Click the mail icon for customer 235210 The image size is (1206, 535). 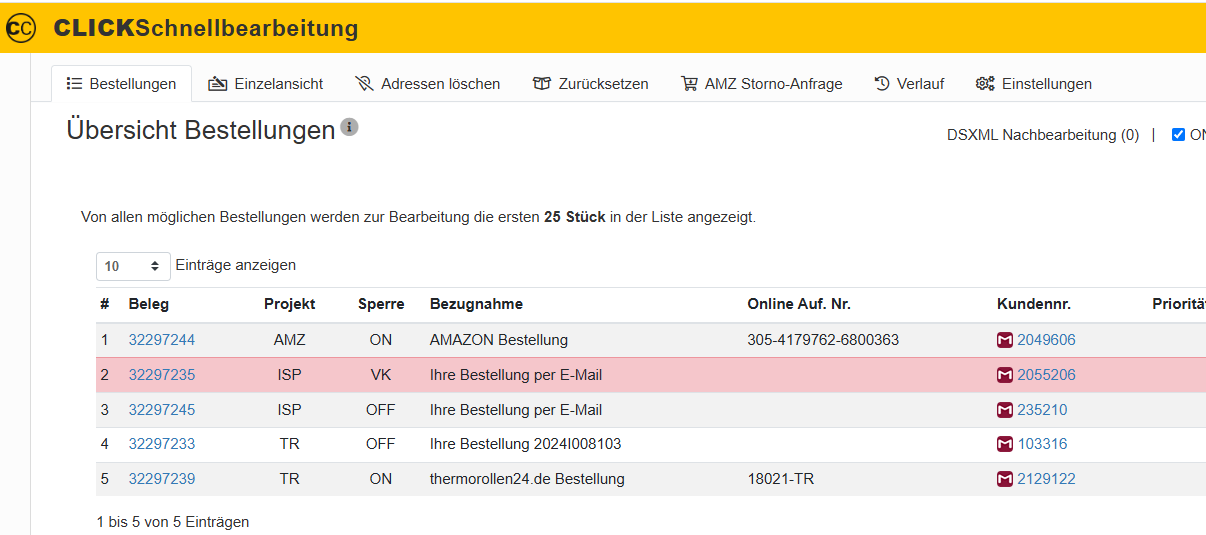coord(1005,410)
